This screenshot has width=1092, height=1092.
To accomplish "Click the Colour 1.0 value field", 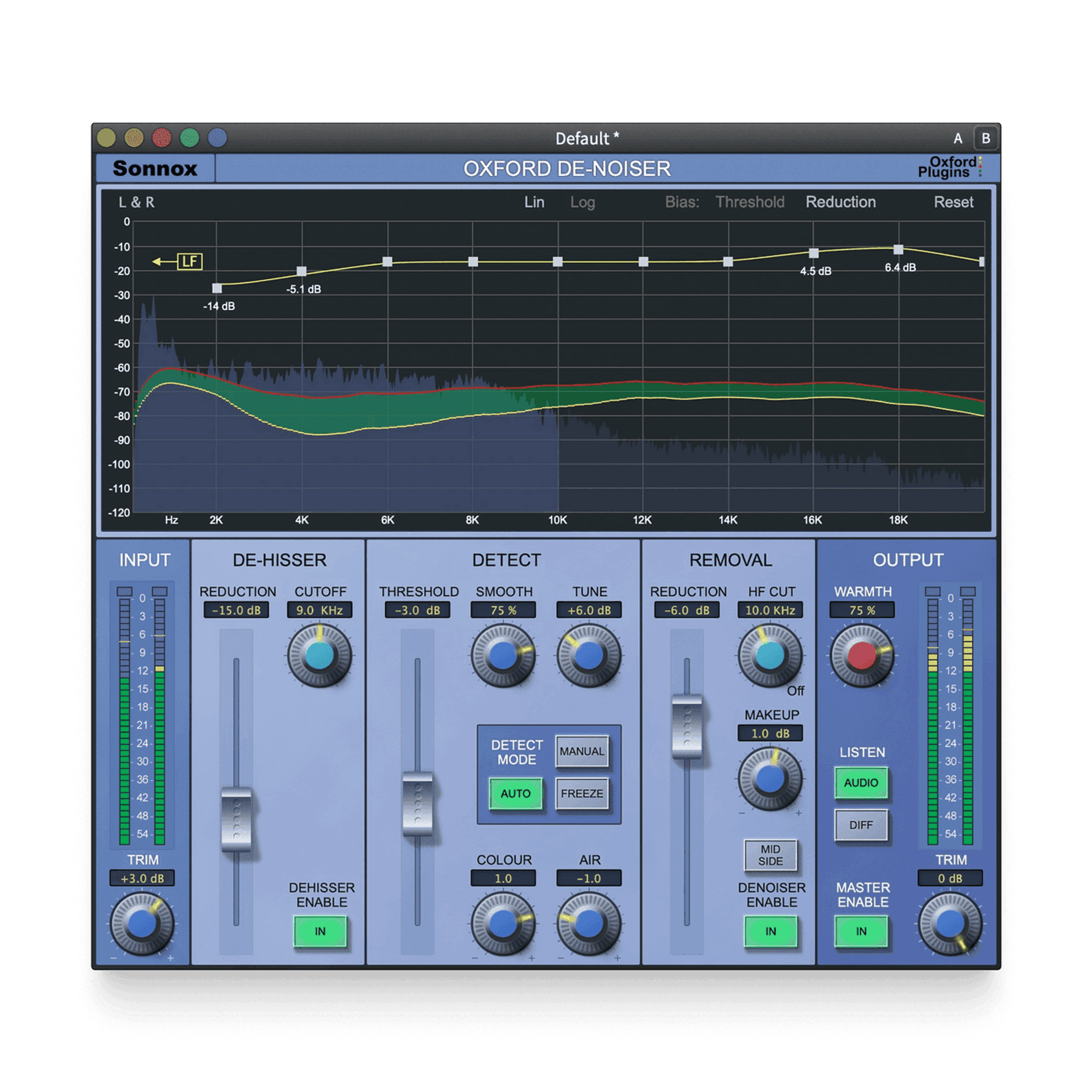I will (x=503, y=879).
